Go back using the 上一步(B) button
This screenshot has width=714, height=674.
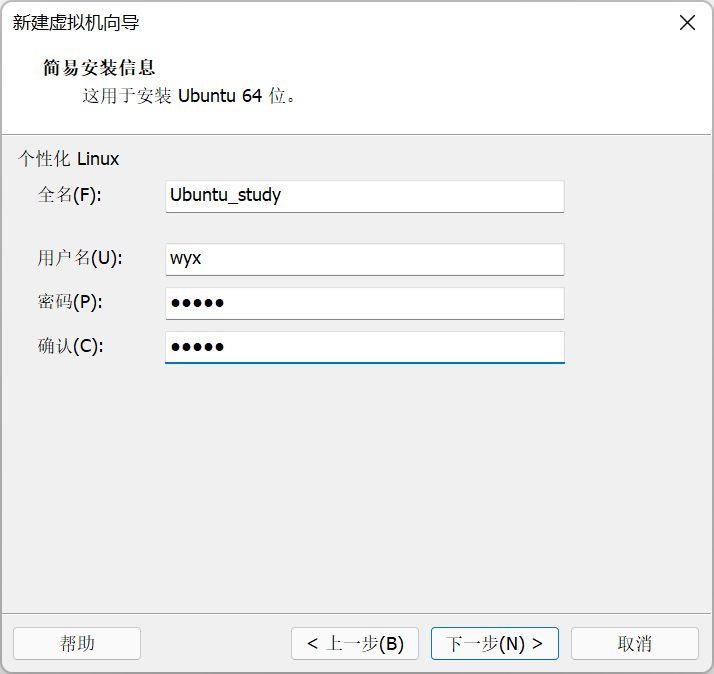pyautogui.click(x=355, y=643)
